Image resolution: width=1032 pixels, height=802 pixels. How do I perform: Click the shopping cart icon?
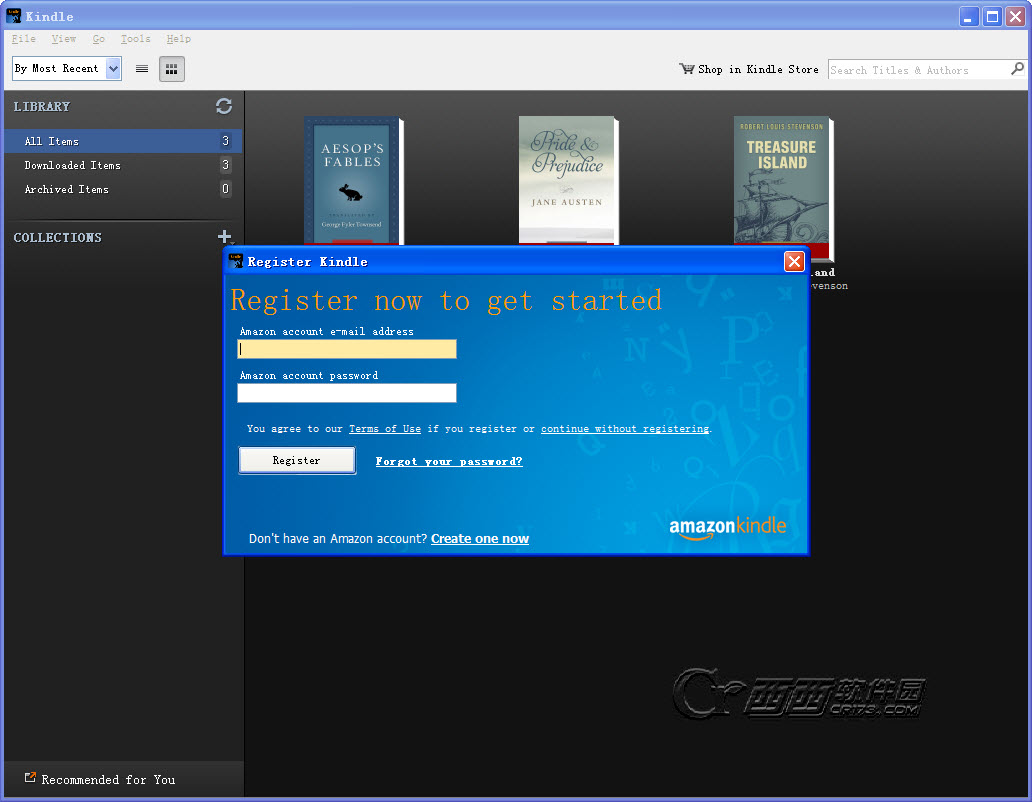[686, 68]
